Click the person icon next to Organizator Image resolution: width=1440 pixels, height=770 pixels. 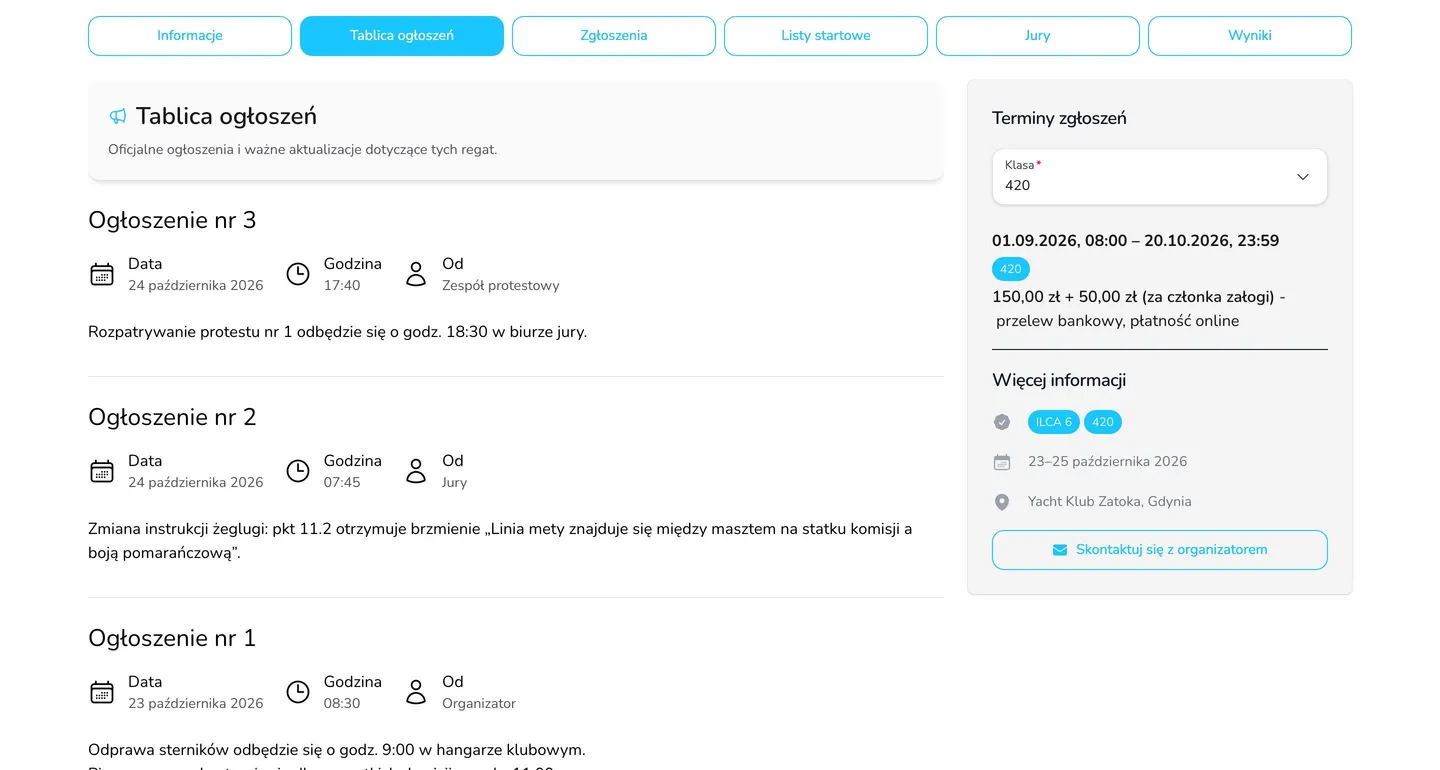416,692
